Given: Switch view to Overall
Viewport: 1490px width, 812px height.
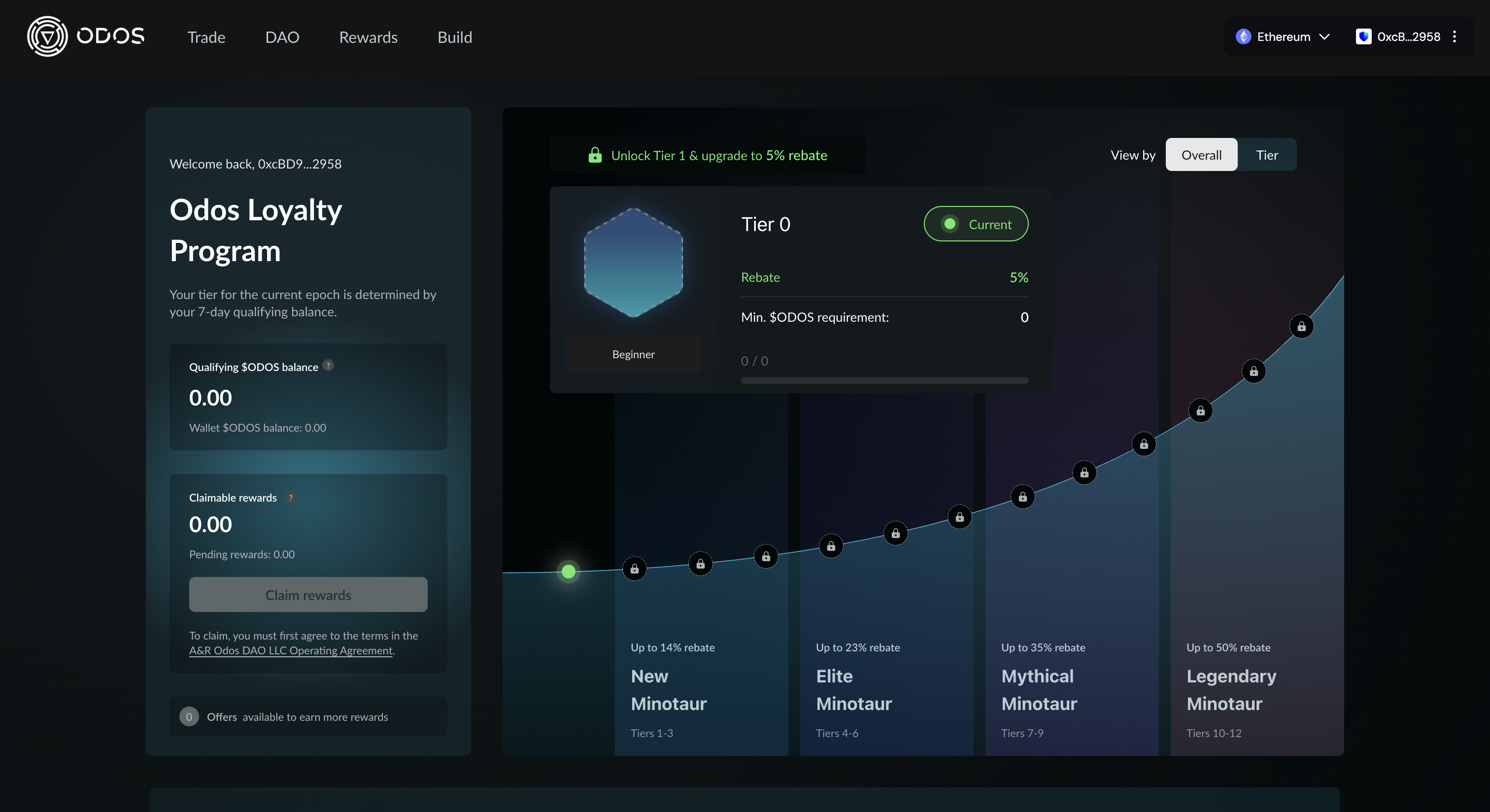Looking at the screenshot, I should 1201,155.
